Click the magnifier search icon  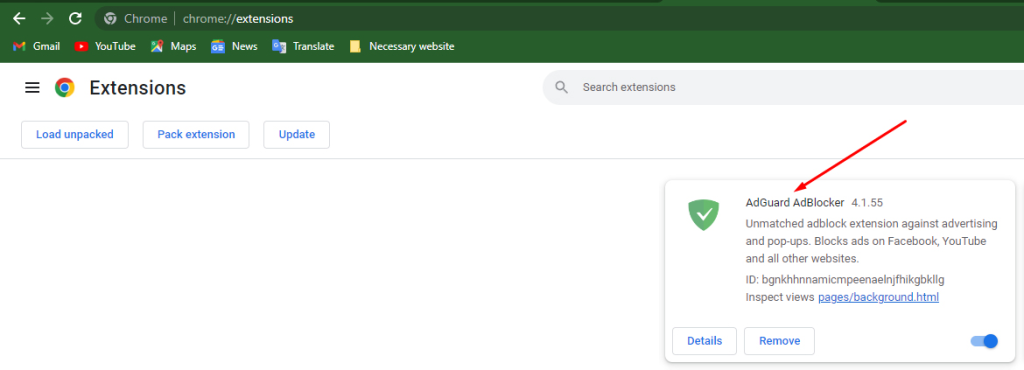pos(561,87)
